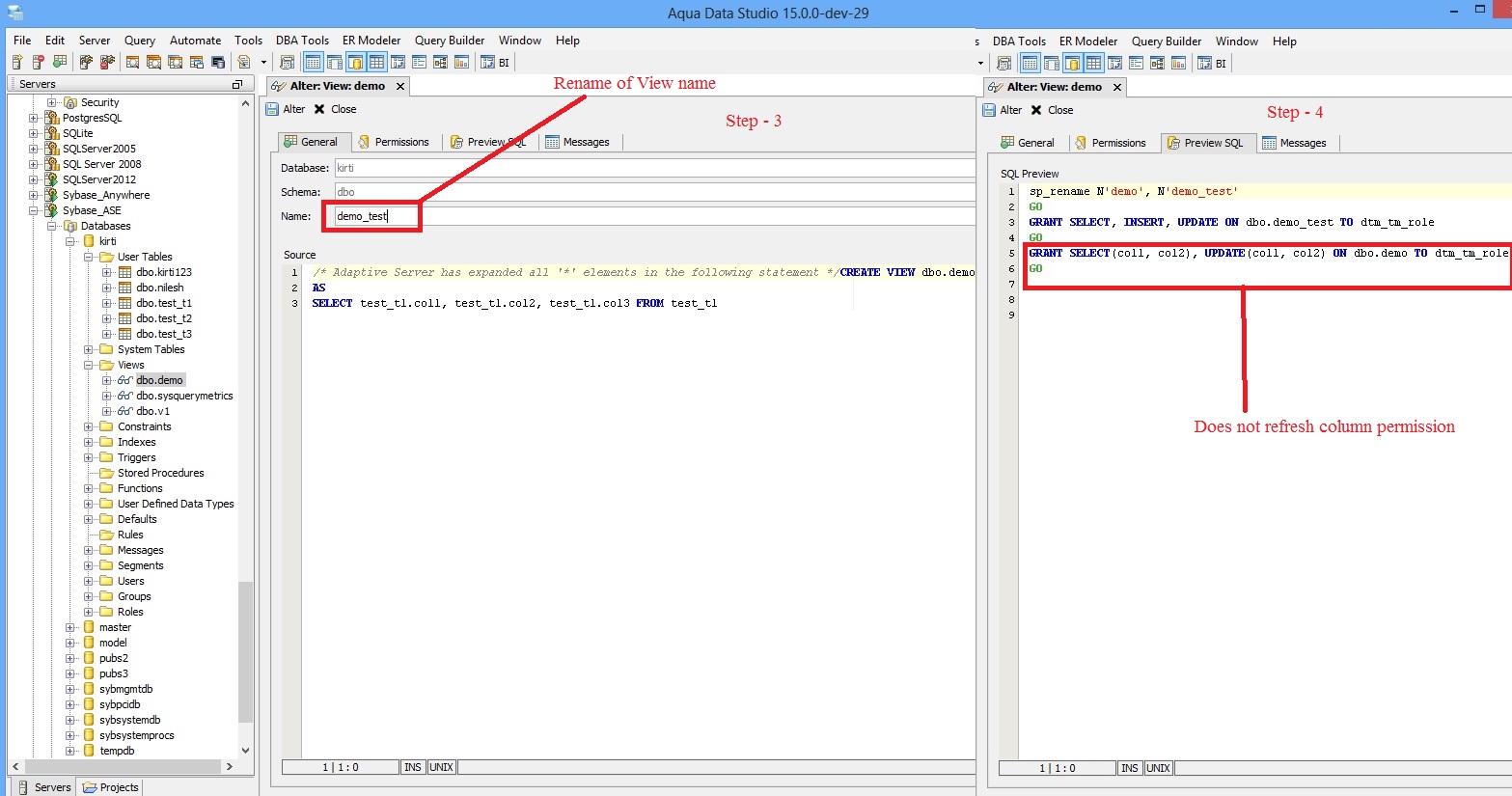Toggle INS mode in the status bar
1512x796 pixels.
pyautogui.click(x=412, y=767)
